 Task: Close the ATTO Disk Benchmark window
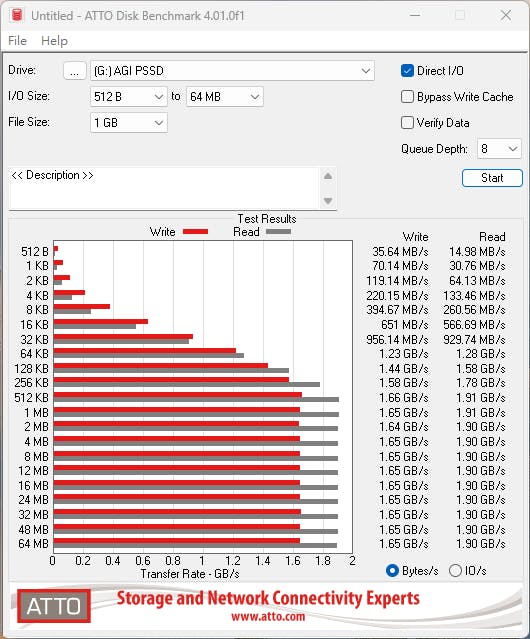pyautogui.click(x=506, y=15)
